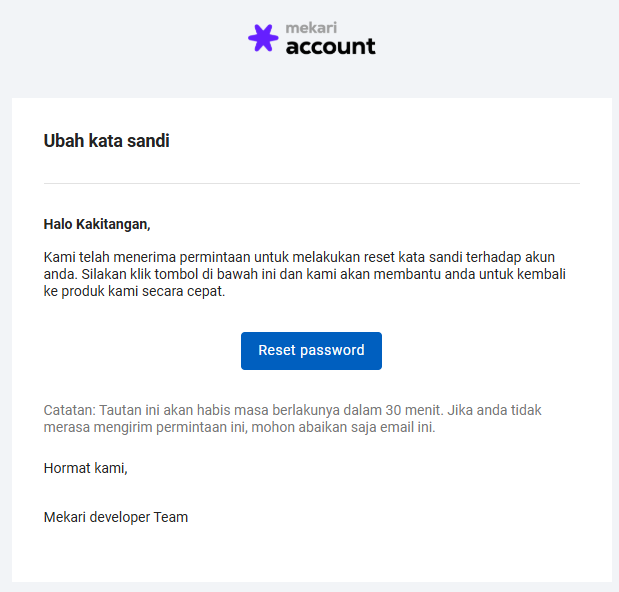Click the line "ke produk kami secara cepat."
The image size is (619, 592).
[x=135, y=292]
